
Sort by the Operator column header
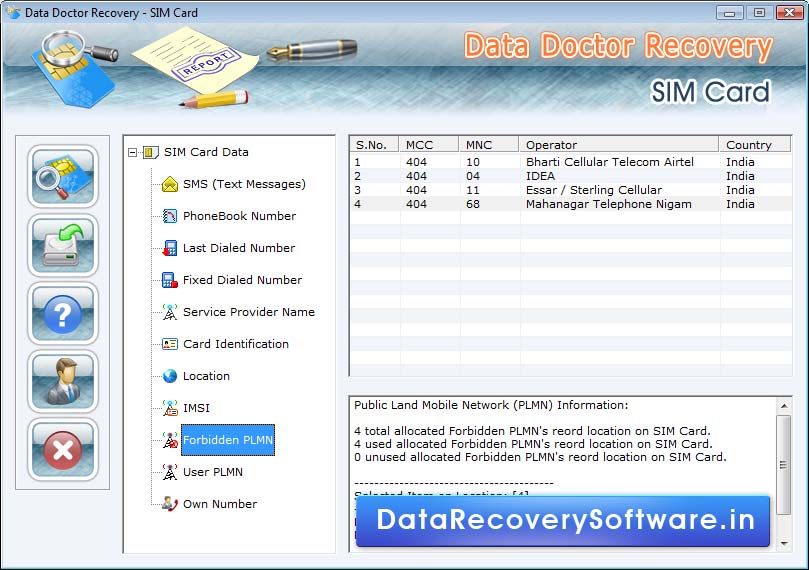point(619,145)
